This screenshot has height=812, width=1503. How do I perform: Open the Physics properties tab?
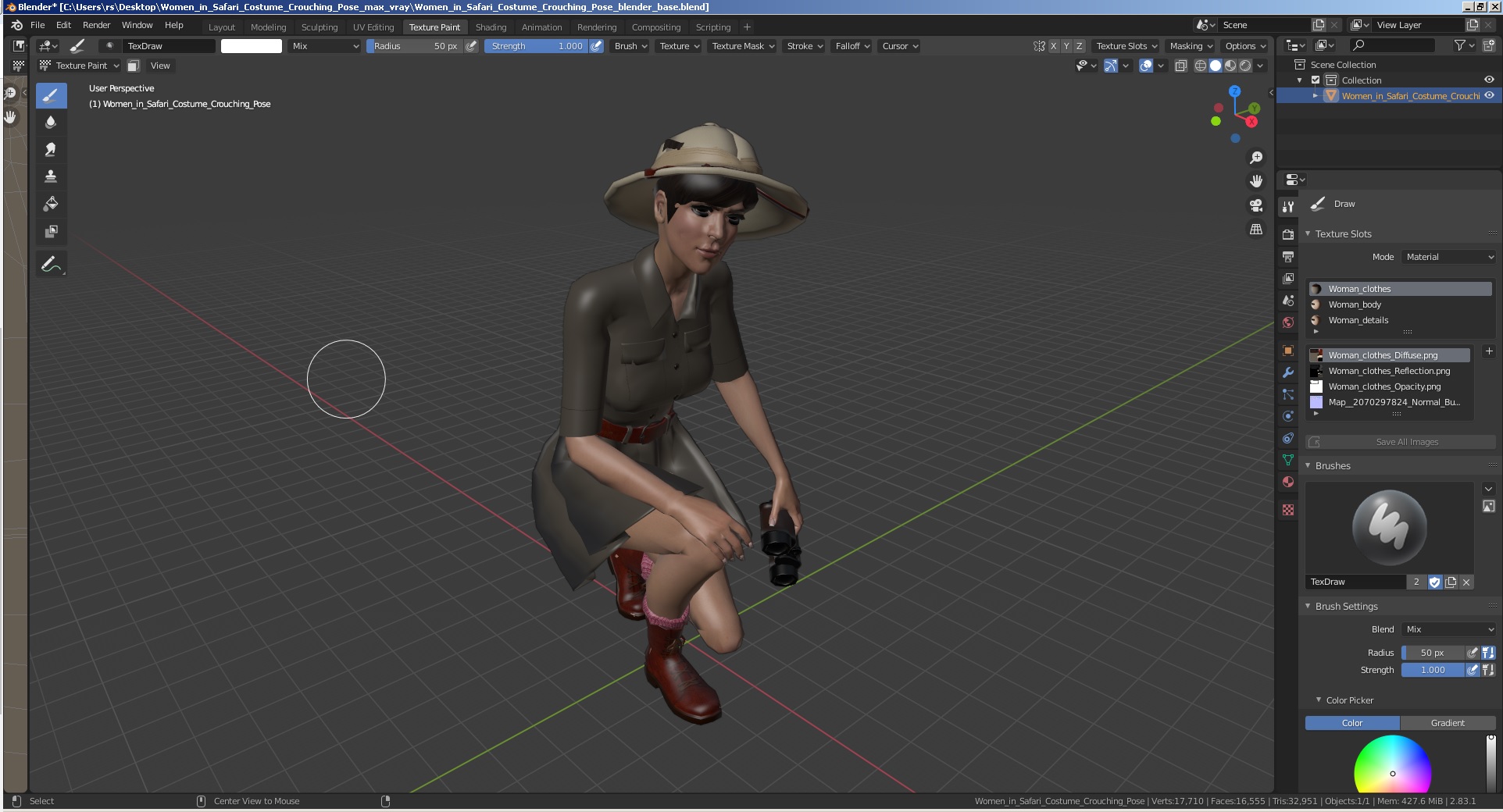pos(1288,416)
